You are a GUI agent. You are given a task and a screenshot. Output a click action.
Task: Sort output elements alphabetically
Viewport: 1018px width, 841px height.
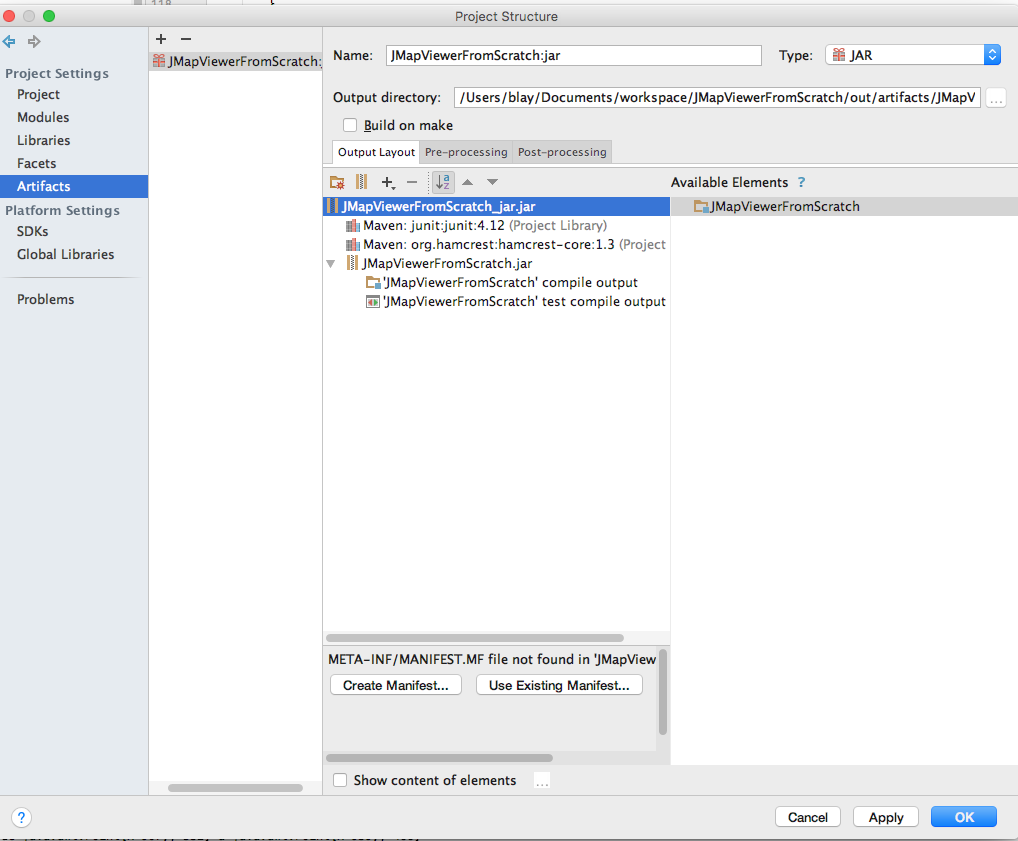click(442, 182)
